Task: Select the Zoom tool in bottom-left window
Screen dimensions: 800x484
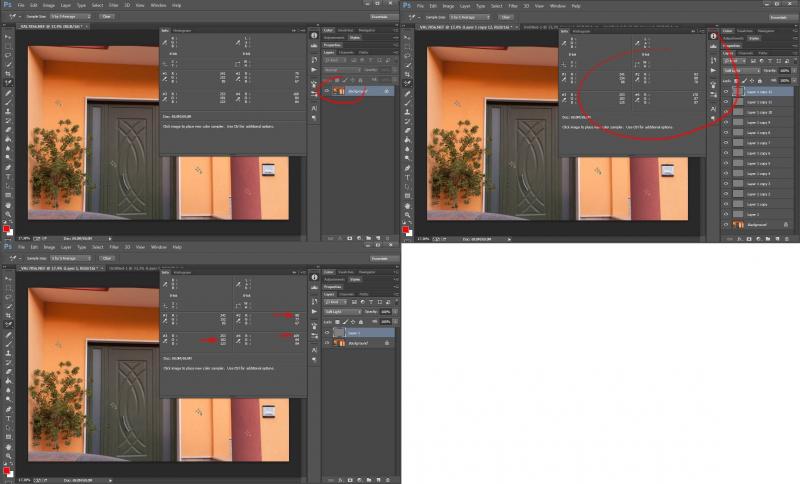Action: click(8, 455)
